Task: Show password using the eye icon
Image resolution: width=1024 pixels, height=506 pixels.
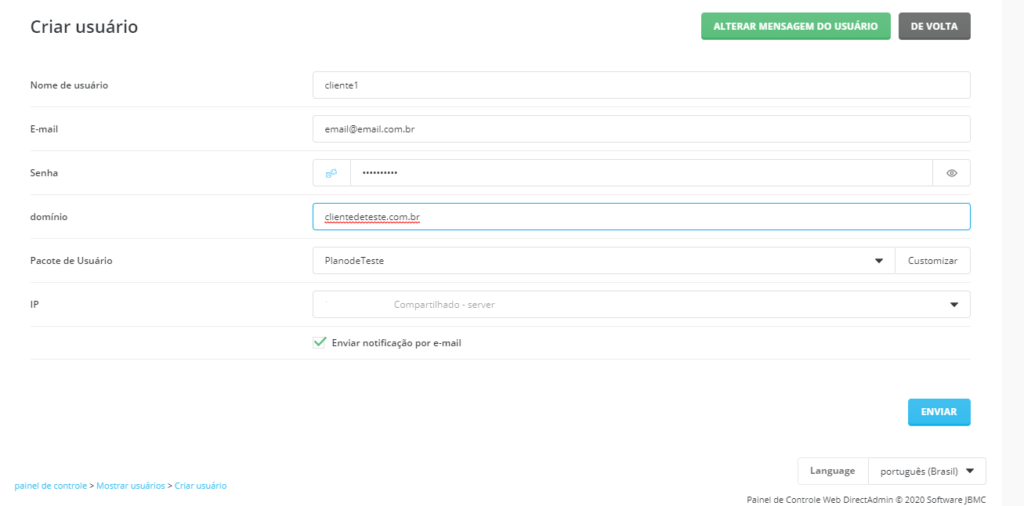Action: (951, 173)
